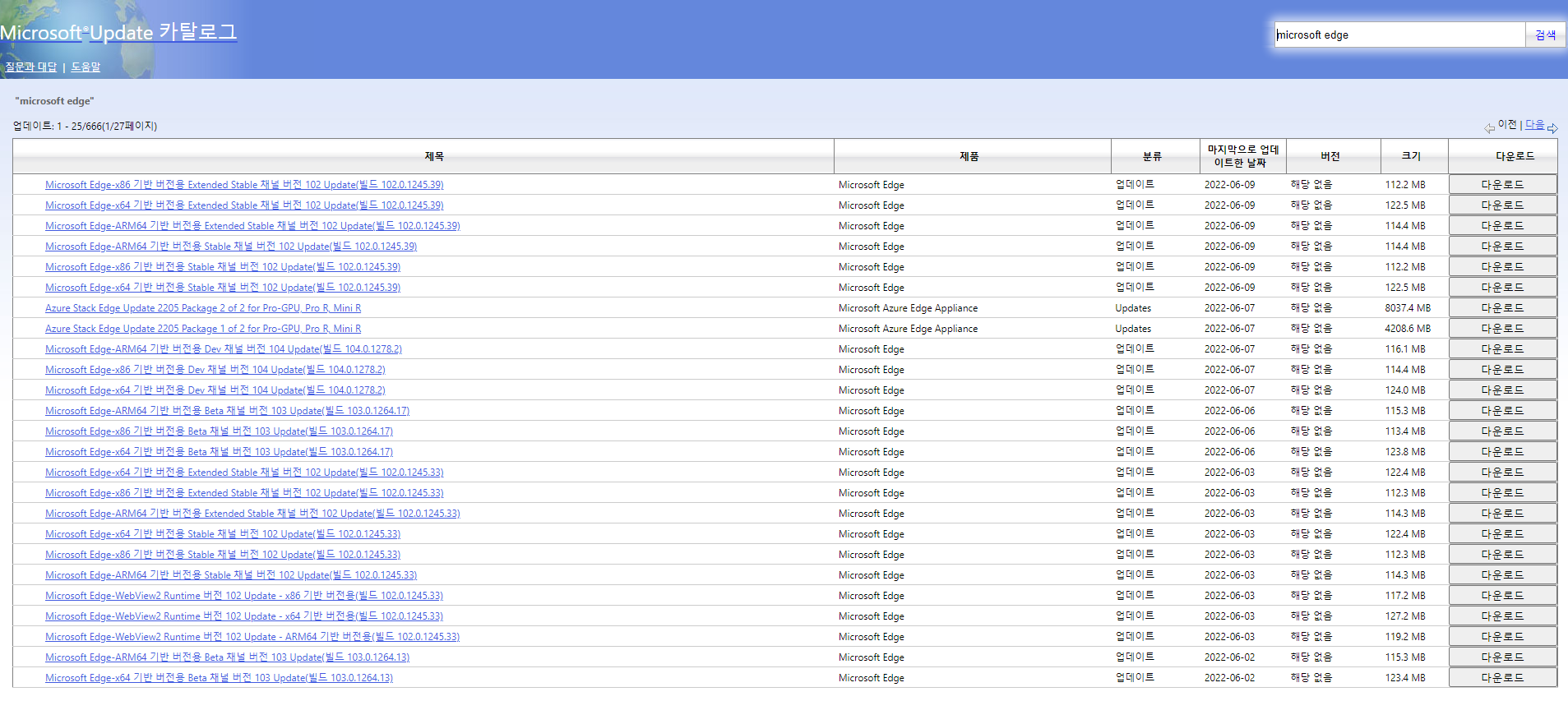Open WebView2 Runtime 102 x64 update link
This screenshot has height=701, width=1568.
244,616
